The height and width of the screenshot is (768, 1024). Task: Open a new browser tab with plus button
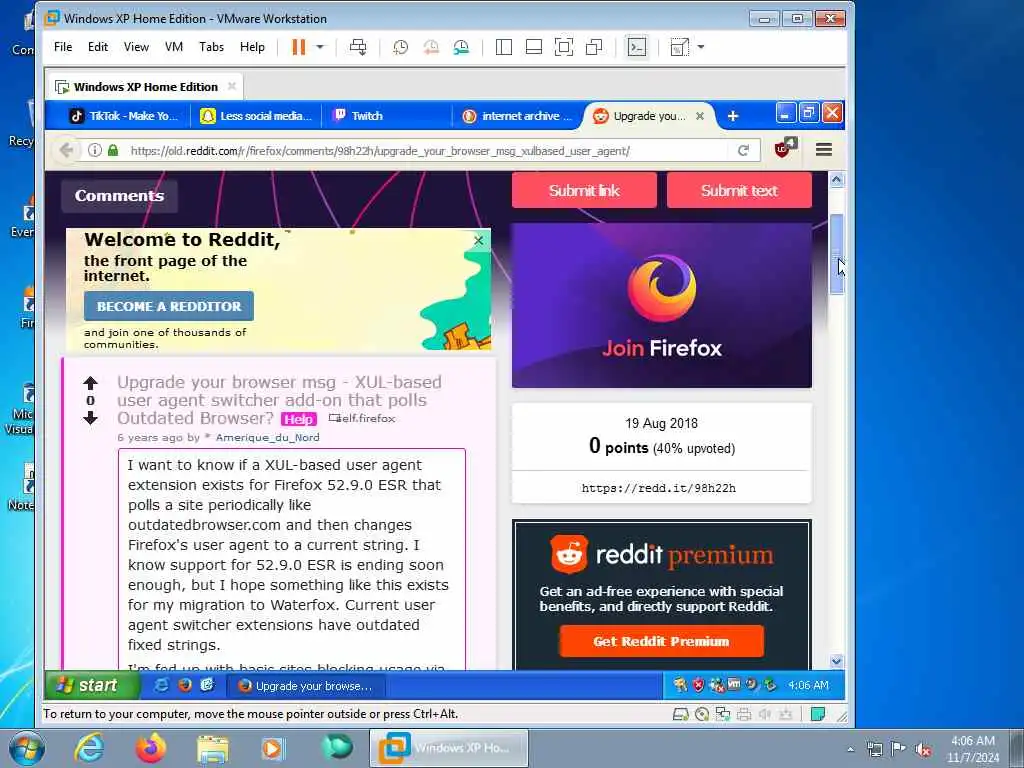[x=733, y=116]
